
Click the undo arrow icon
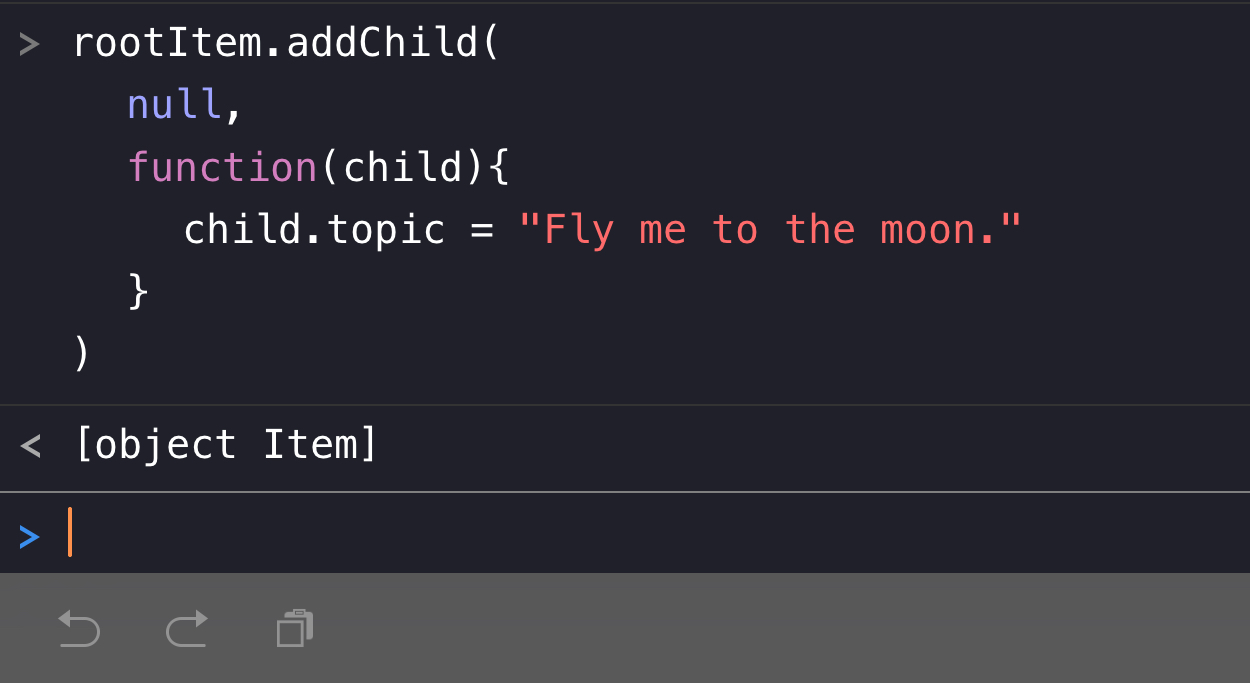[x=79, y=629]
